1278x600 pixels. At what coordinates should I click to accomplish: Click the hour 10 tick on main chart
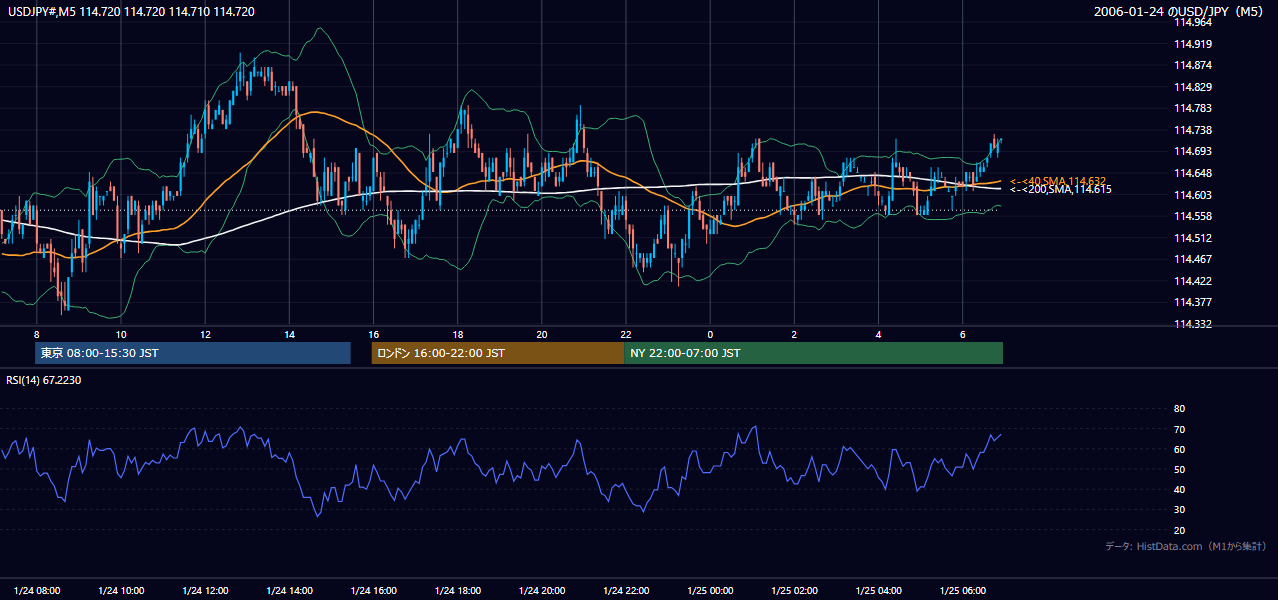[120, 333]
